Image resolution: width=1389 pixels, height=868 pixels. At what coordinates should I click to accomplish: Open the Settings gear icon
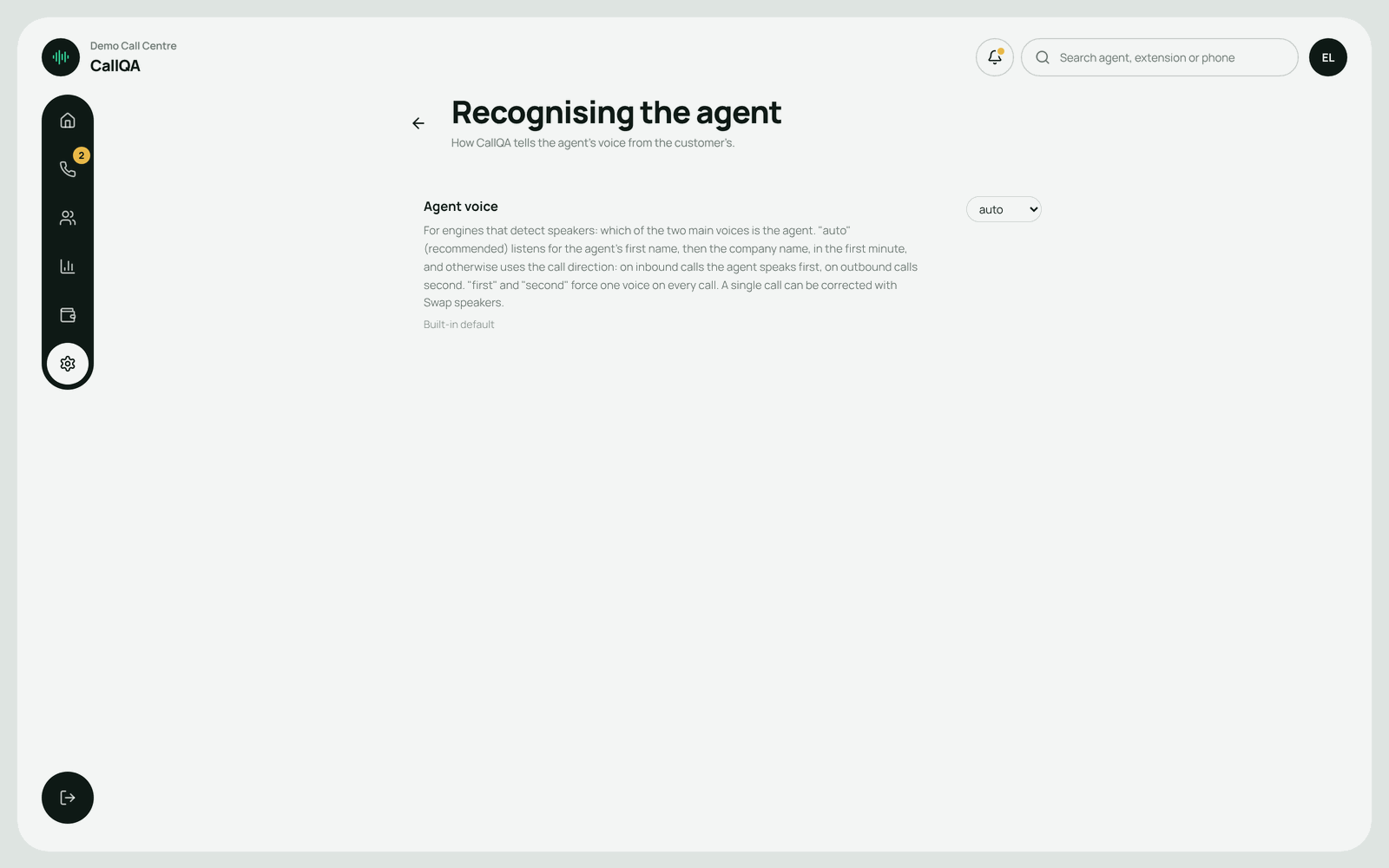[x=68, y=364]
